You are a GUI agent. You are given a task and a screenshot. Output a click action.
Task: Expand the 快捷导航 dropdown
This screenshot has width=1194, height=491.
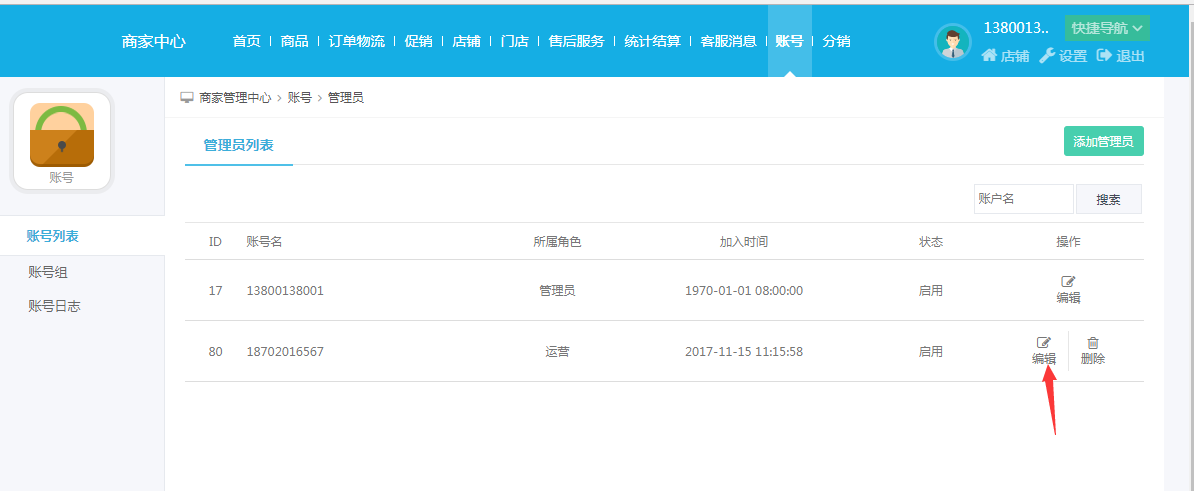1107,28
